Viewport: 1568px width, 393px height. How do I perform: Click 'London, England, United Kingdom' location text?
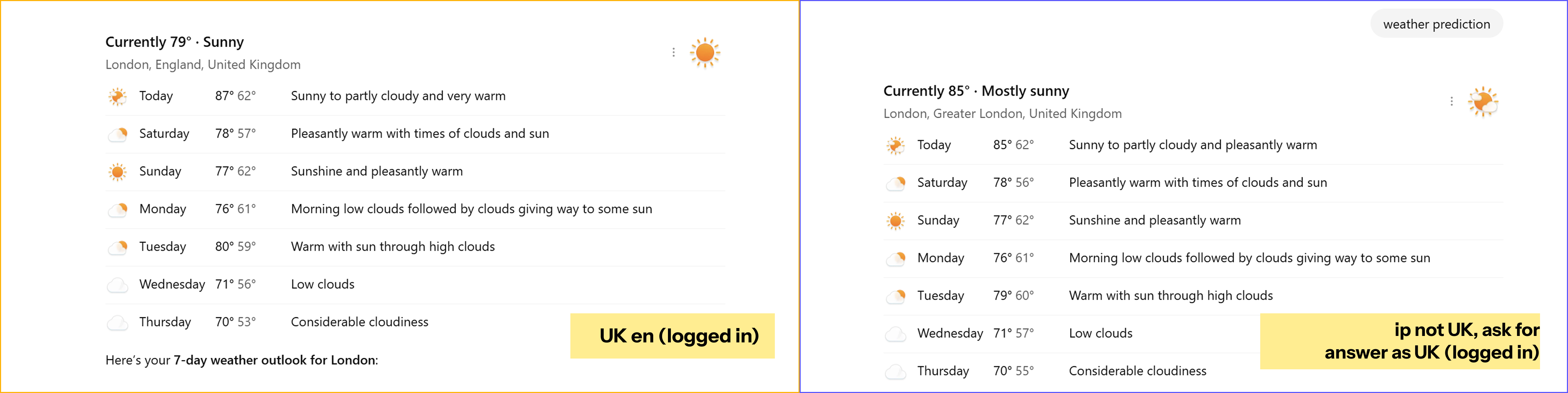203,65
